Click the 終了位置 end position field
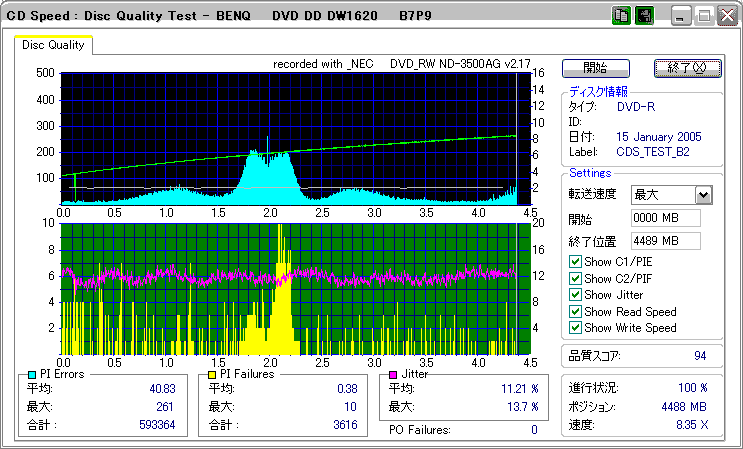 coord(665,240)
